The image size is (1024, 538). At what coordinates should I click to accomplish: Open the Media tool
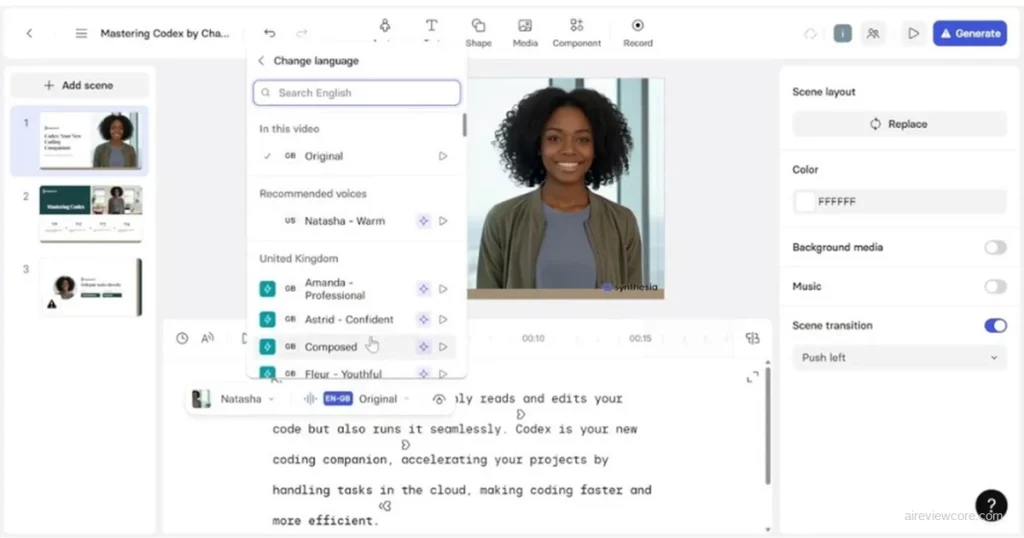tap(525, 33)
